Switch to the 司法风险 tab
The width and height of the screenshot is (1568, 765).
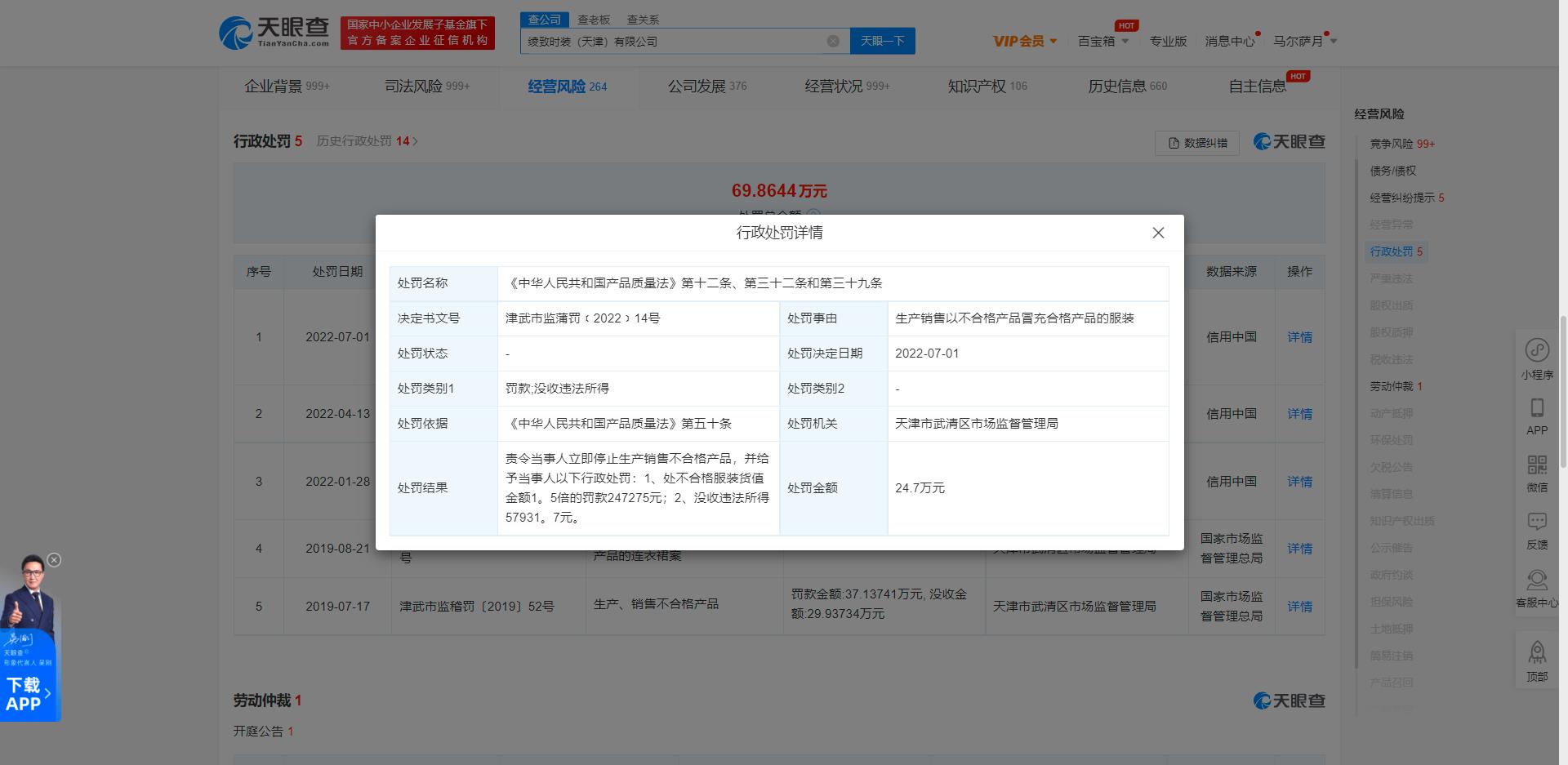pos(426,87)
